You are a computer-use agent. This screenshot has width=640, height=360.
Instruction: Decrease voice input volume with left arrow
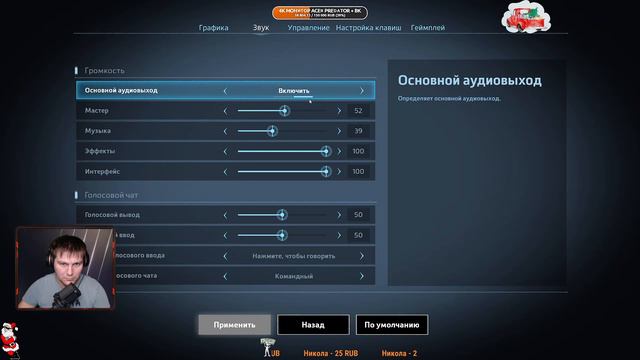225,235
